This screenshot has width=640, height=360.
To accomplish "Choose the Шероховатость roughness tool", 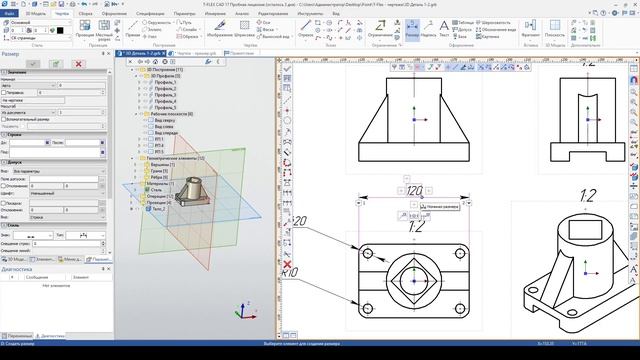I will (x=493, y=23).
